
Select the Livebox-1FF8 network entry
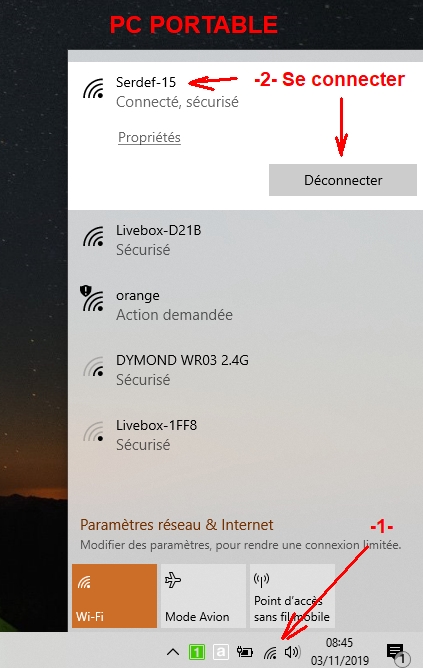[x=245, y=435]
